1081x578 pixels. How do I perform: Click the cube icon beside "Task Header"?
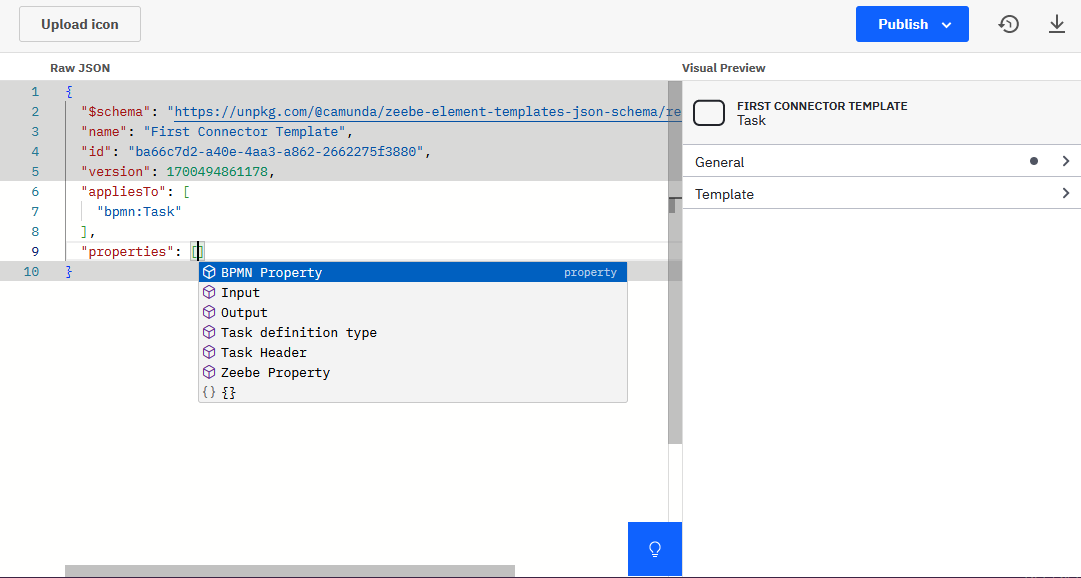point(209,352)
